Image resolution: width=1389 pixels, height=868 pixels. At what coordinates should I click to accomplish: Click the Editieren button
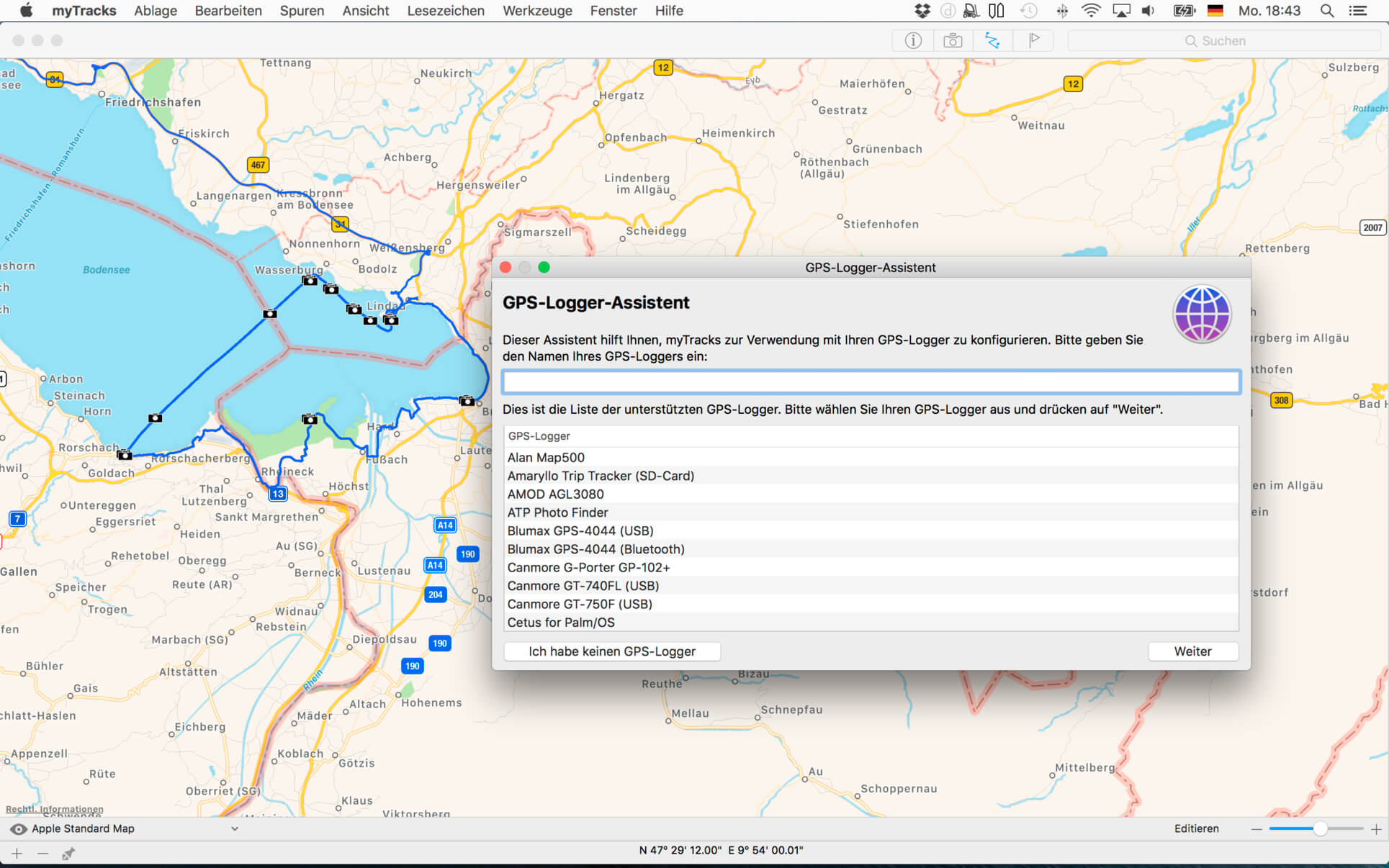click(1197, 828)
